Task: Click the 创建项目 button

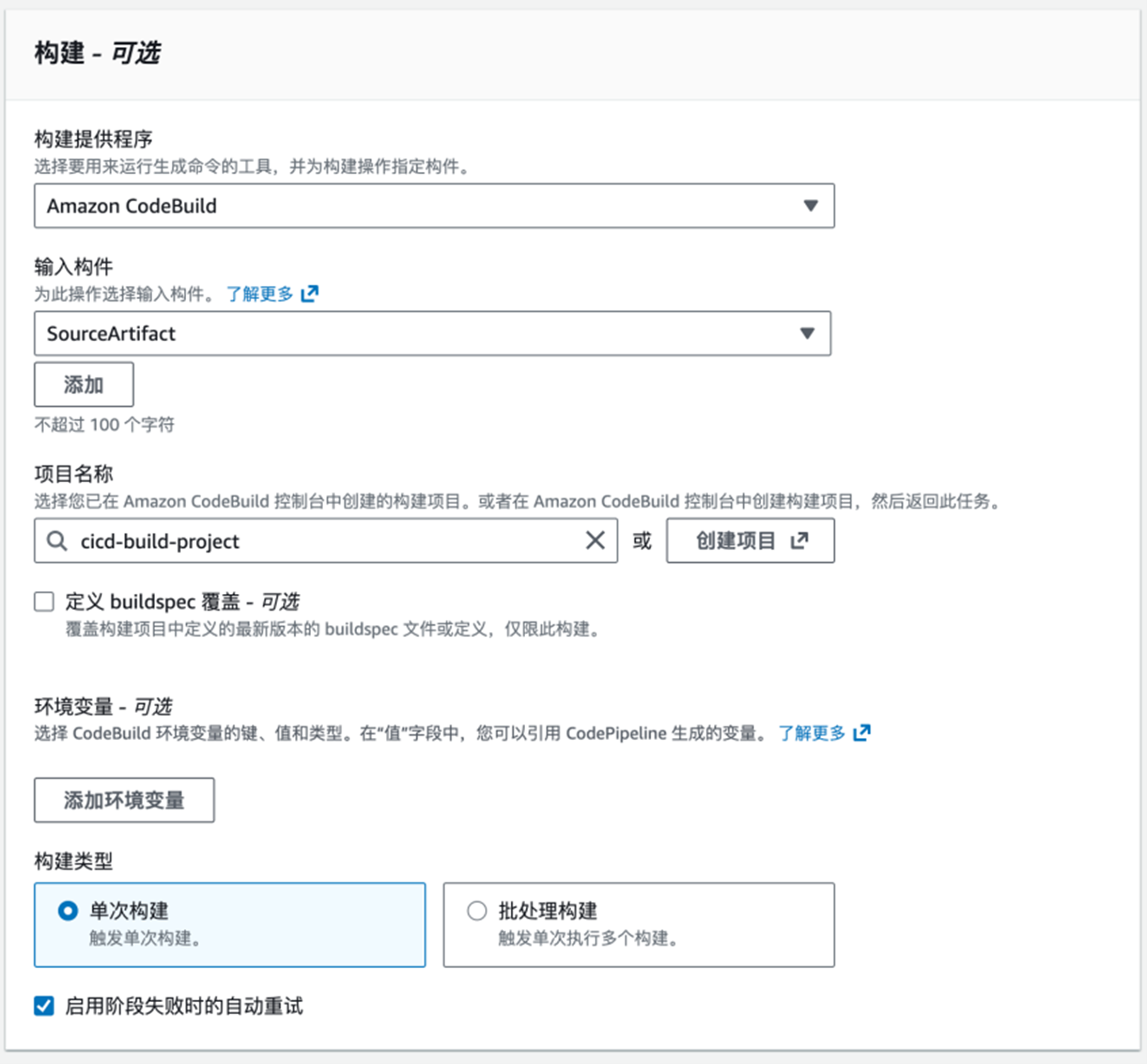Action: pos(750,540)
